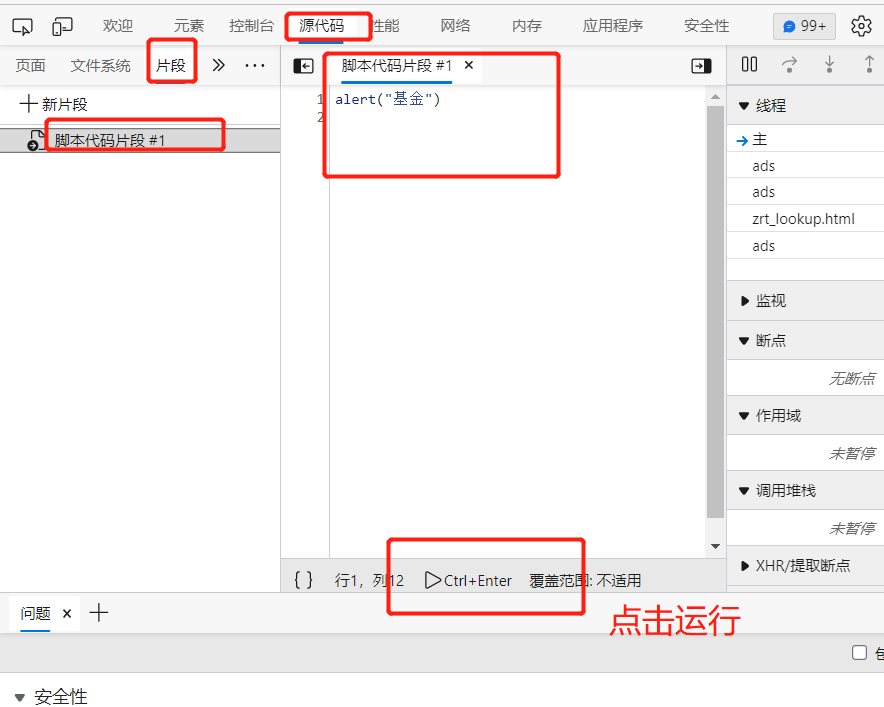
Task: Open the 内存 tab
Action: pyautogui.click(x=527, y=26)
